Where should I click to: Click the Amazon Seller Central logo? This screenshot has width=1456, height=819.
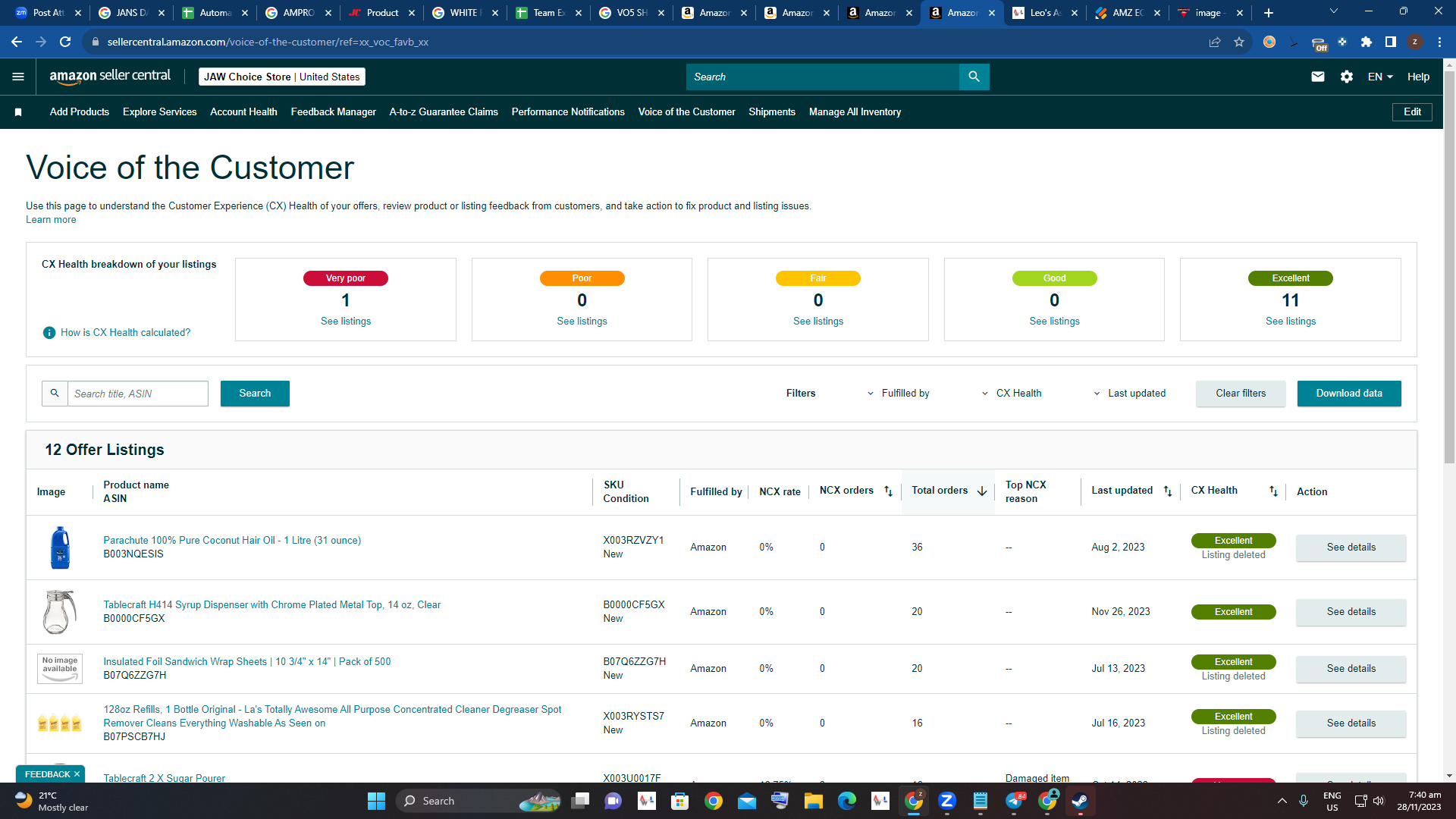coord(110,77)
